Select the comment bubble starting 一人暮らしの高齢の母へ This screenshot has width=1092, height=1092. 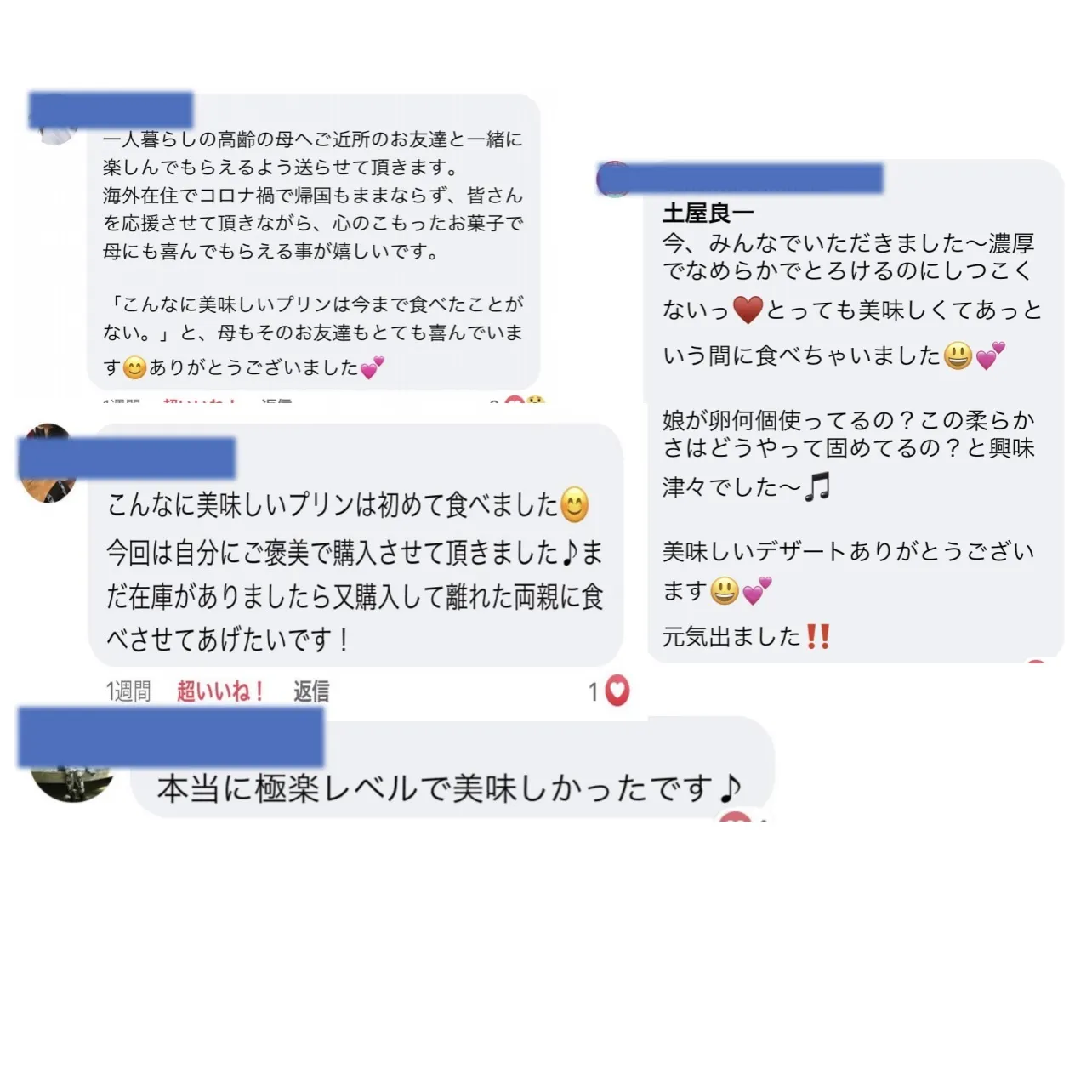(x=314, y=242)
